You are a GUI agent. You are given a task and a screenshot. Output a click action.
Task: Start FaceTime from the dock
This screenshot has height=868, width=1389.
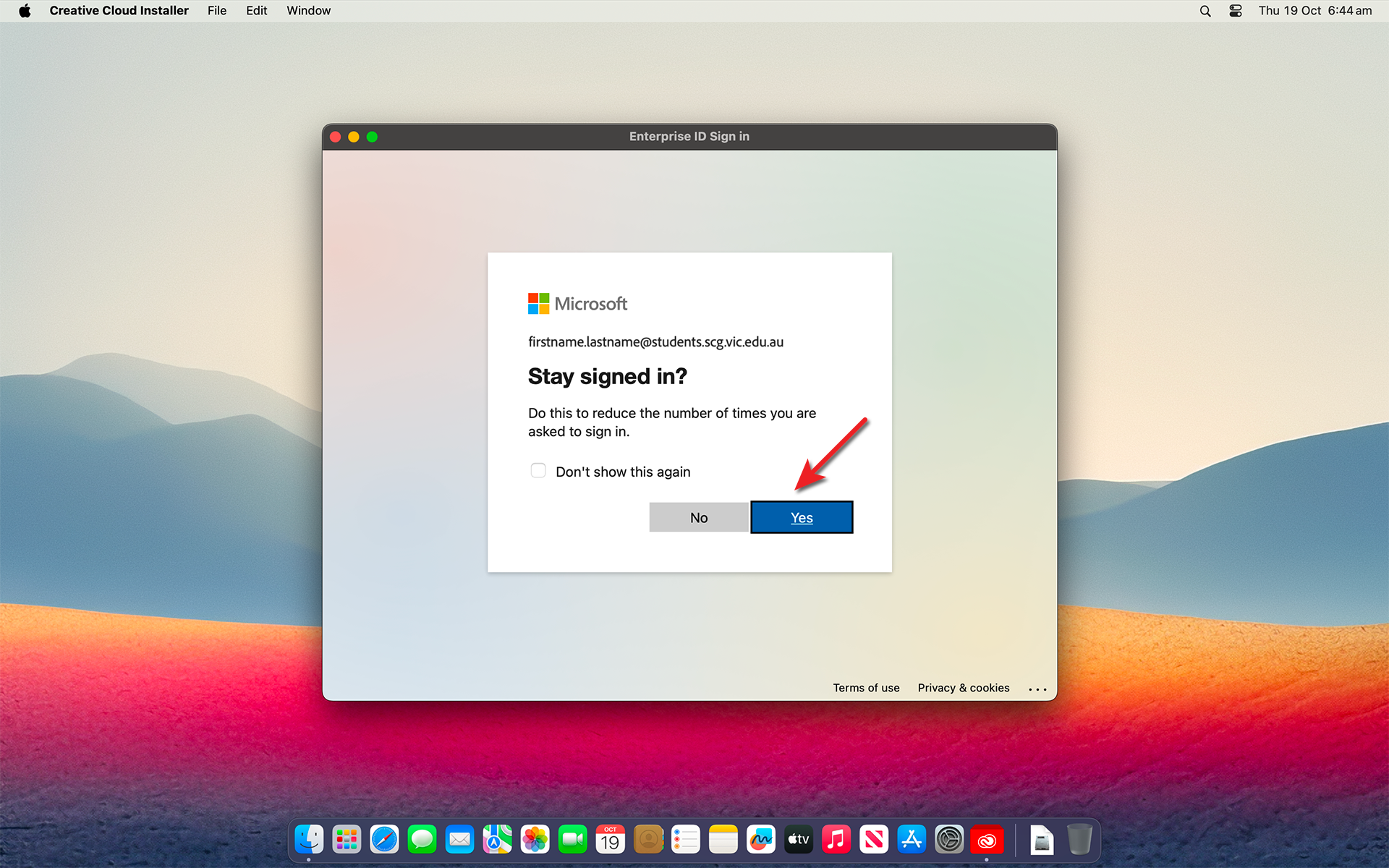coord(572,840)
